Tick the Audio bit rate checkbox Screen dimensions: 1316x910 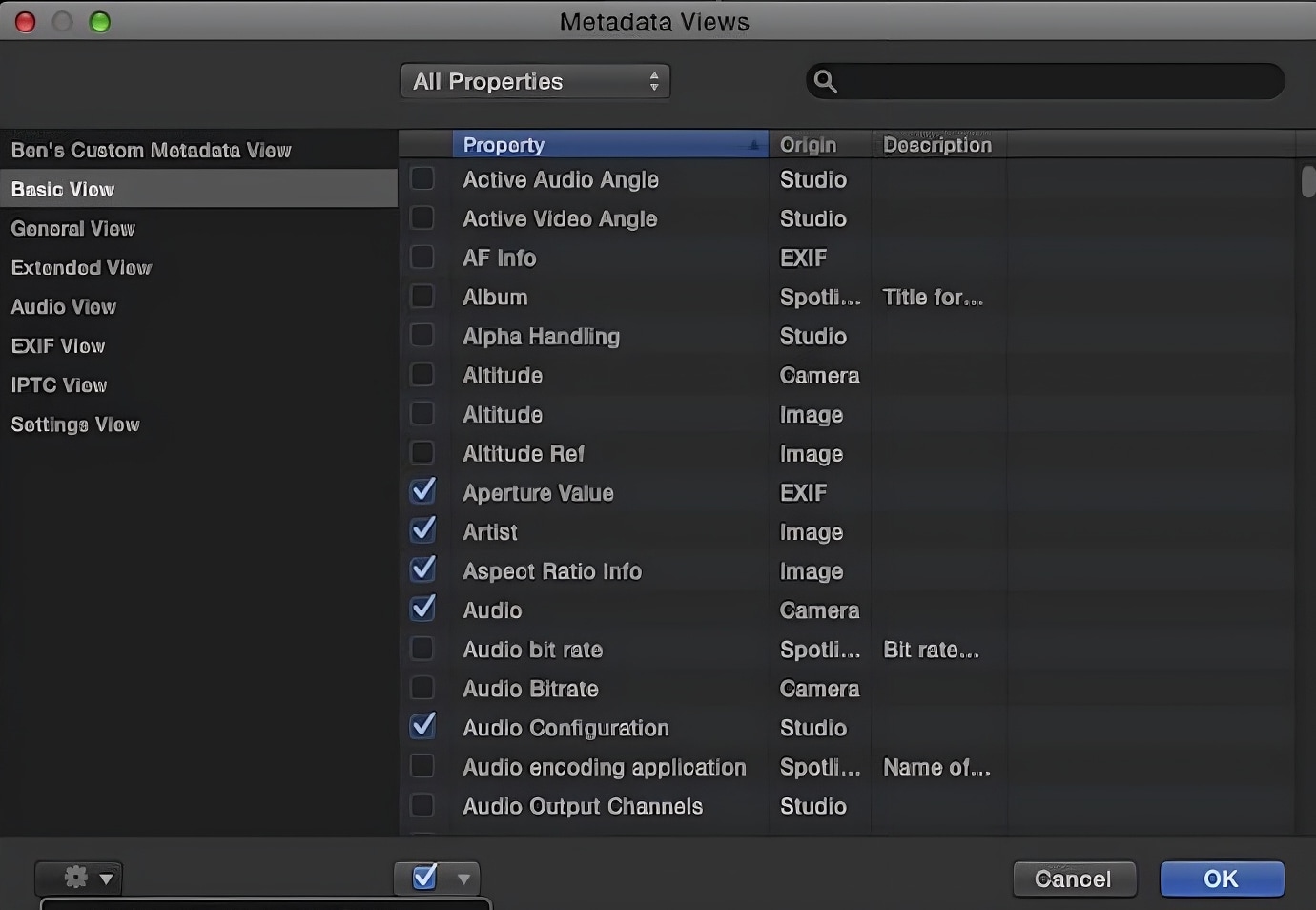(x=422, y=649)
